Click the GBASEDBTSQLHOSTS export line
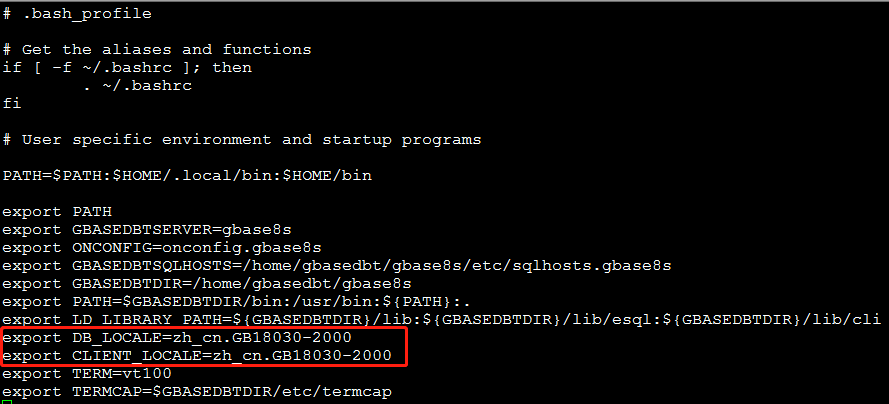Image resolution: width=889 pixels, height=404 pixels. [x=336, y=266]
